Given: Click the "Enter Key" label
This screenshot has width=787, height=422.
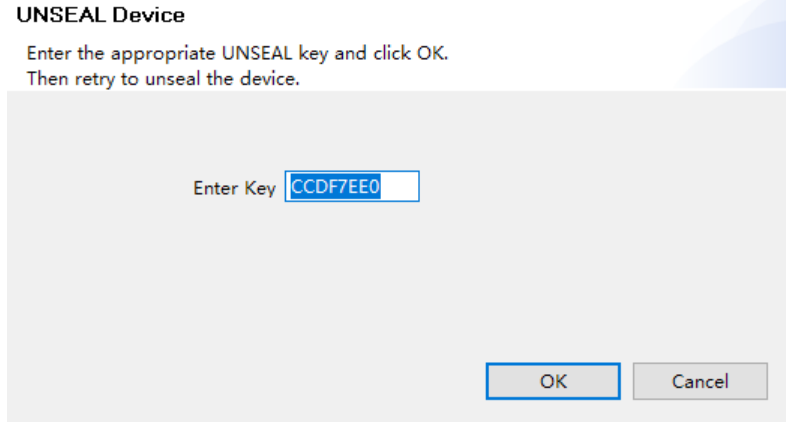Looking at the screenshot, I should click(x=234, y=188).
